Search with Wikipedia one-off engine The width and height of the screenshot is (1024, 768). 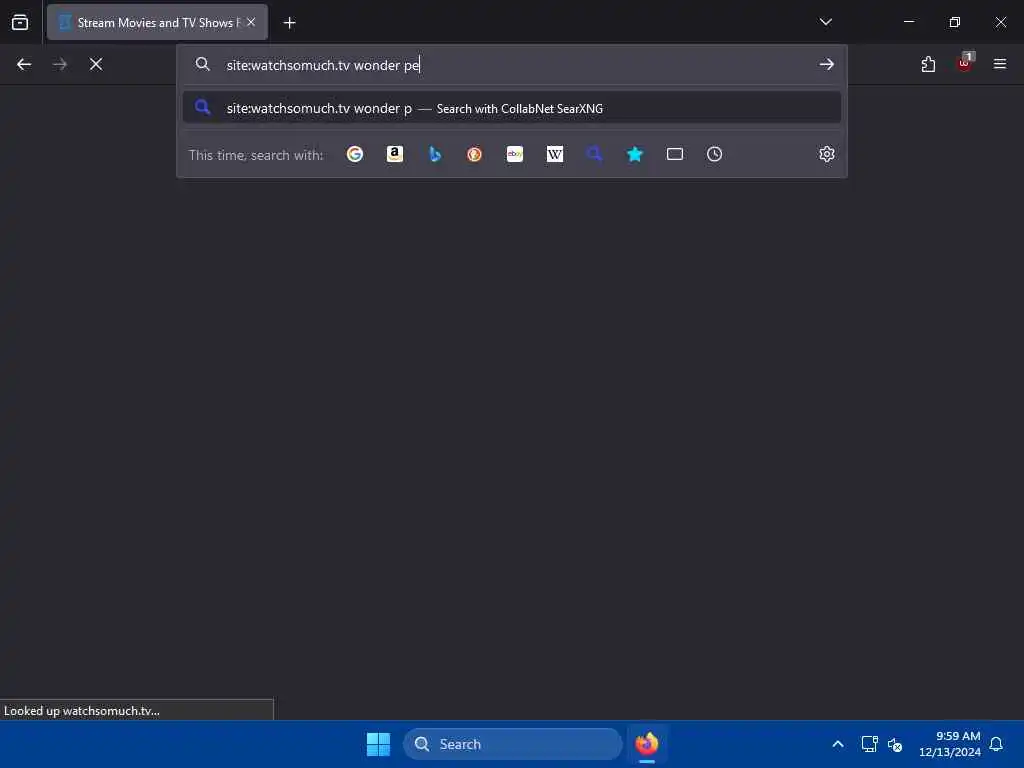click(554, 154)
